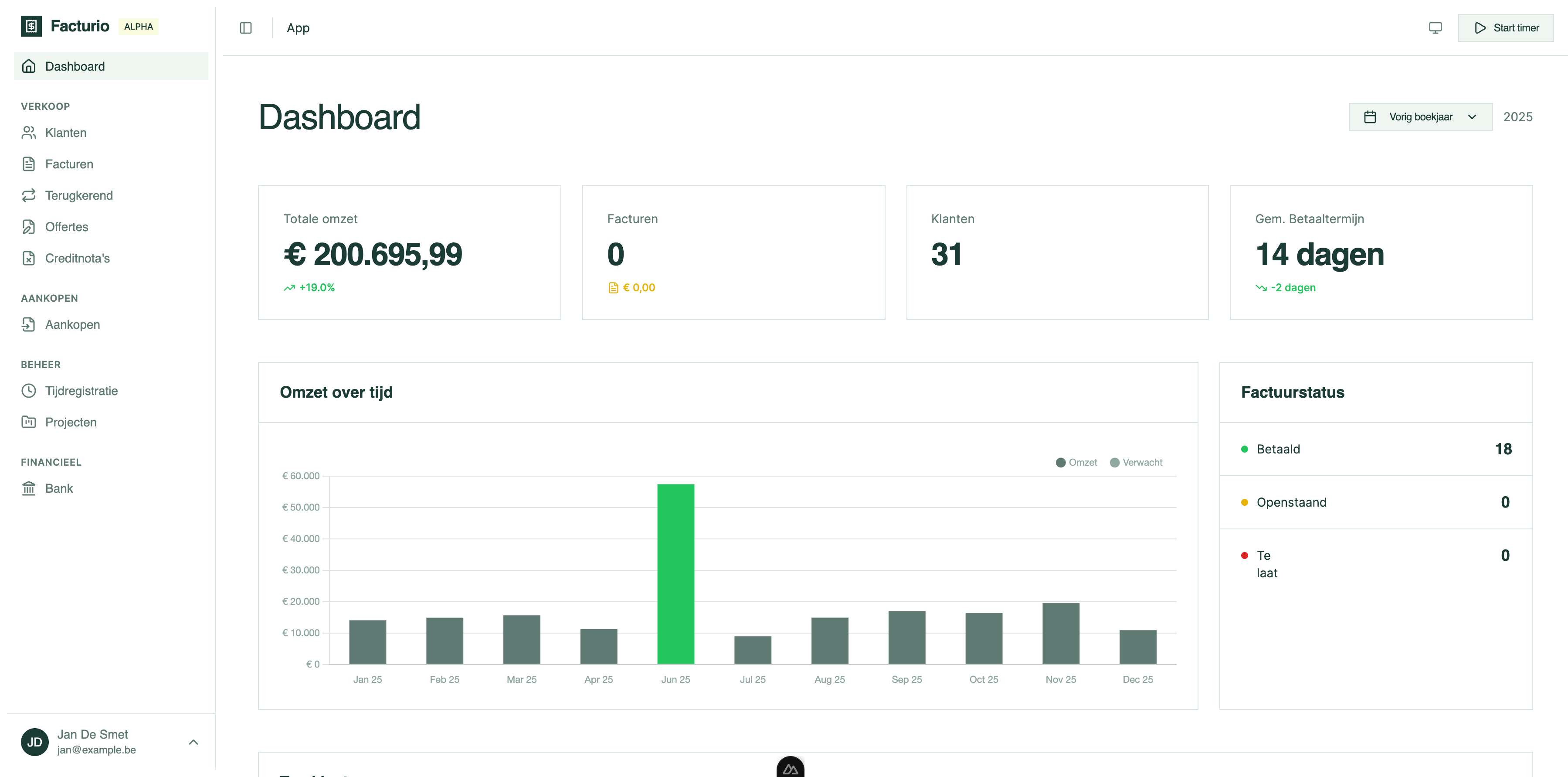Screen dimensions: 1568x777
Task: Click the Openstaand status row
Action: click(x=1376, y=502)
